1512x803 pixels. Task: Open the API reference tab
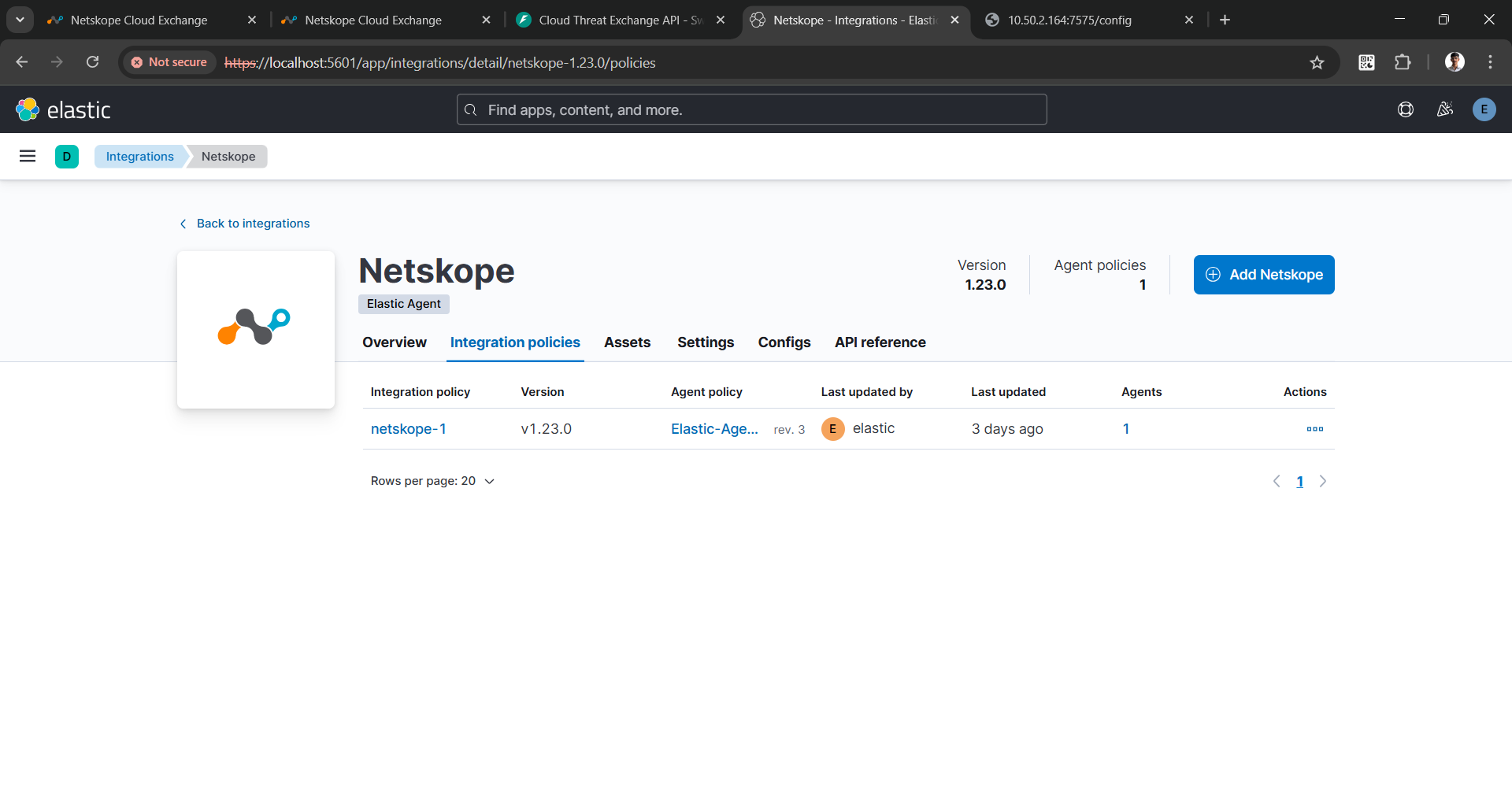click(880, 342)
